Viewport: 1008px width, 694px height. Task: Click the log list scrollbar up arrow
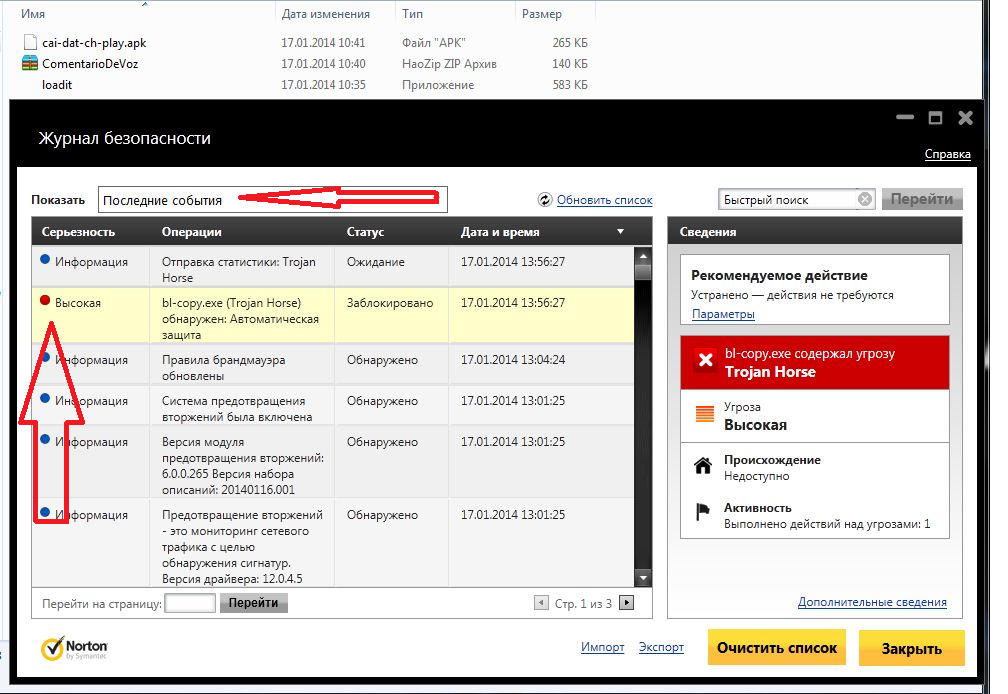643,255
